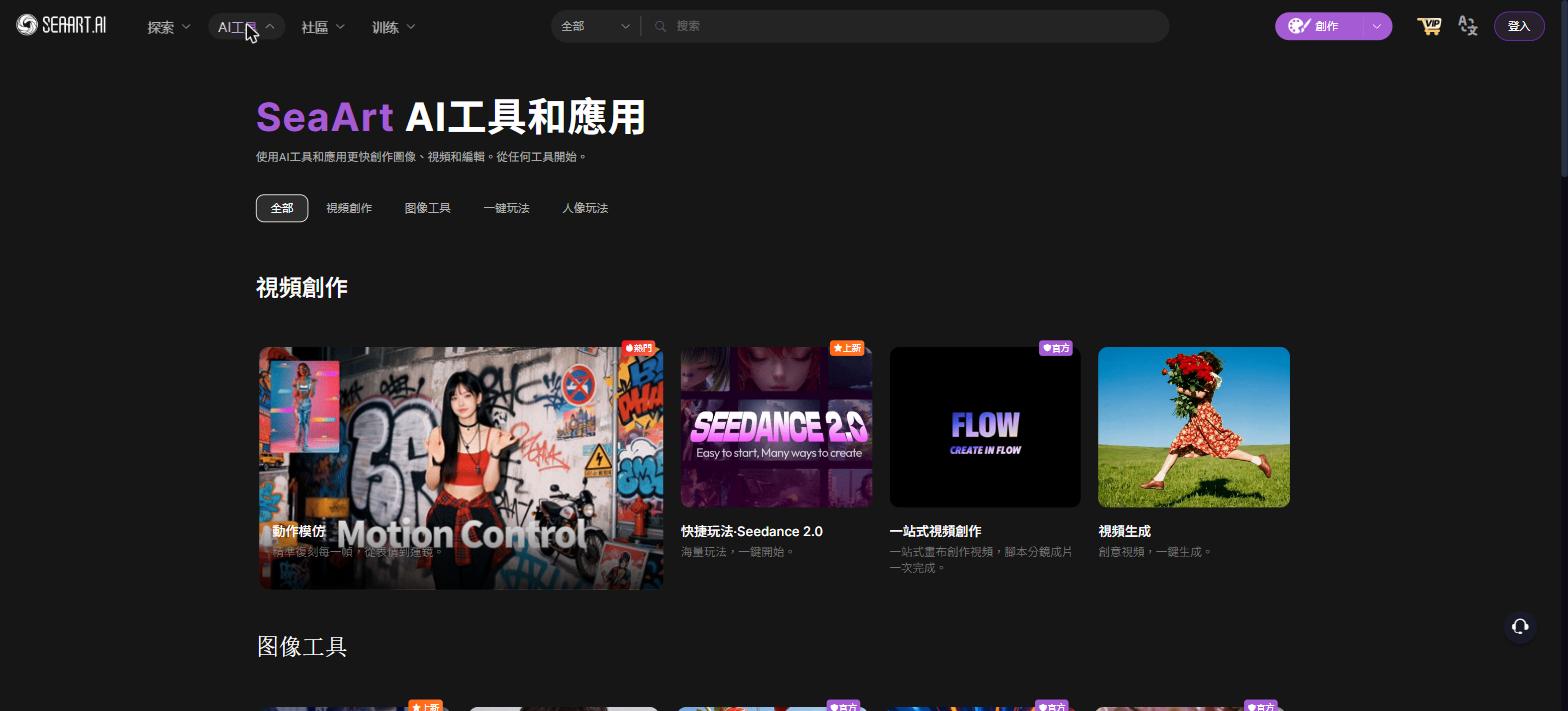Click the SeaArt AI工具和應用 heading
The width and height of the screenshot is (1568, 711).
point(451,117)
